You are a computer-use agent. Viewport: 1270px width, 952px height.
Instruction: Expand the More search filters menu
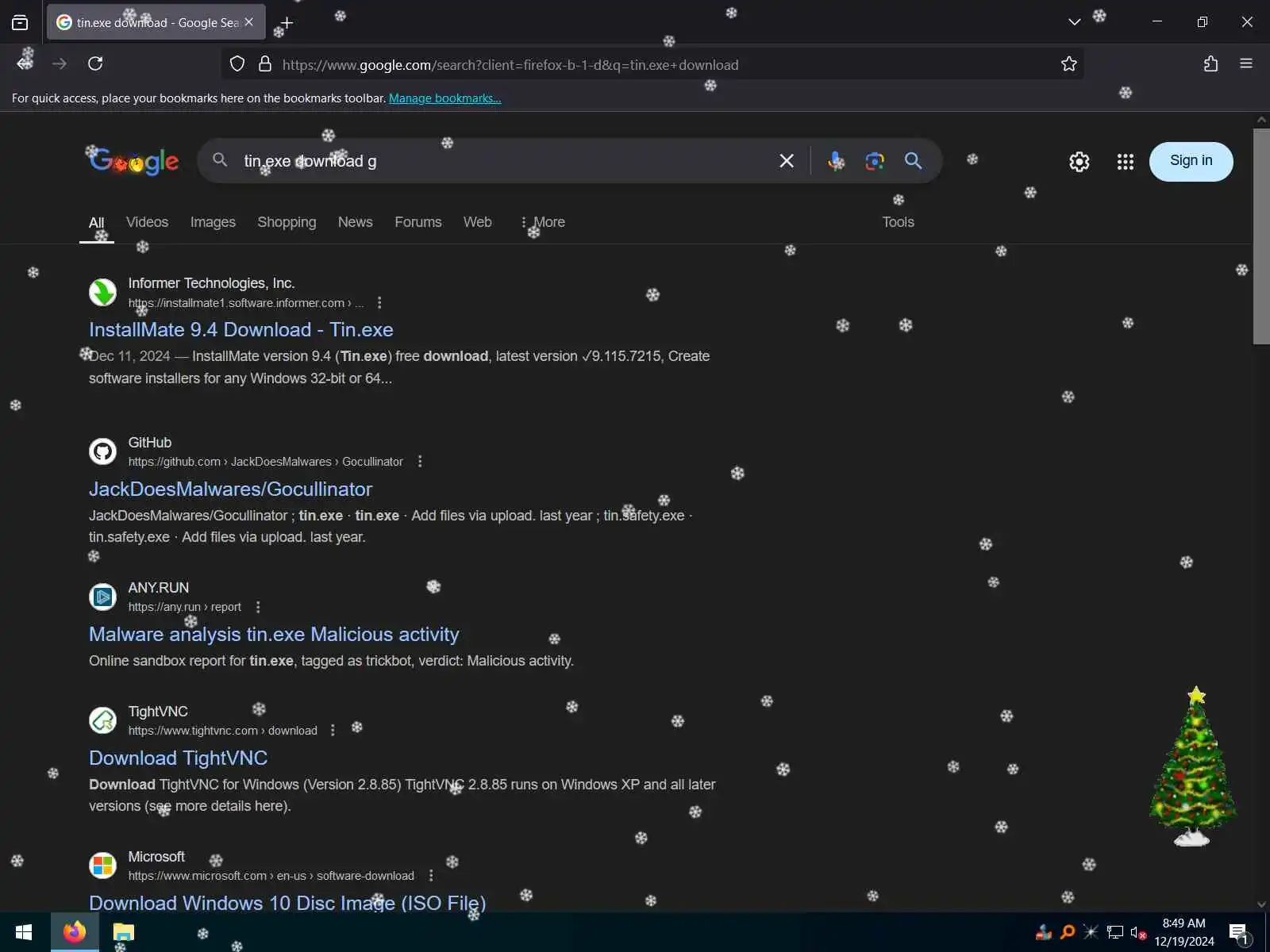click(x=543, y=222)
